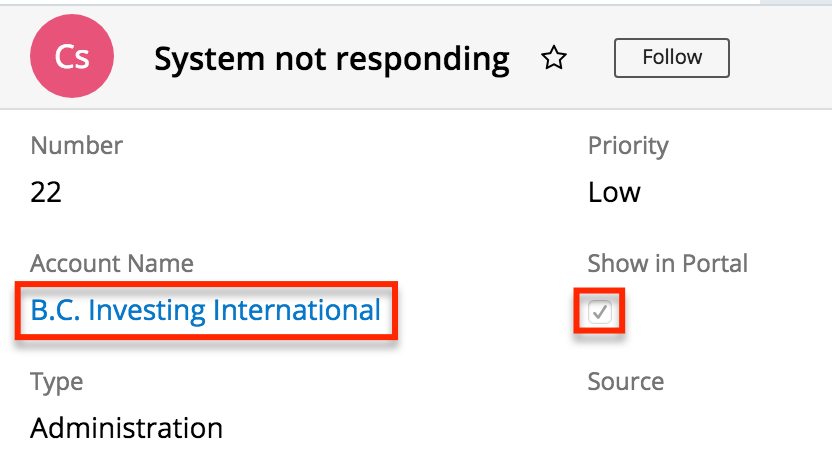This screenshot has height=460, width=832.
Task: Click the Source field label
Action: point(625,382)
